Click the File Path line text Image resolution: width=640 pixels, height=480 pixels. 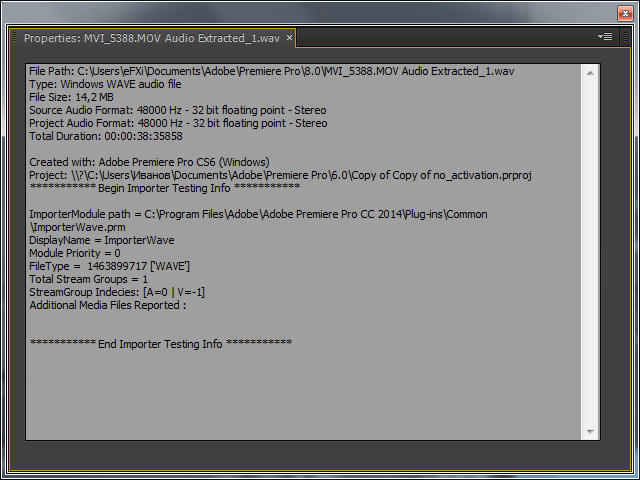pos(271,71)
